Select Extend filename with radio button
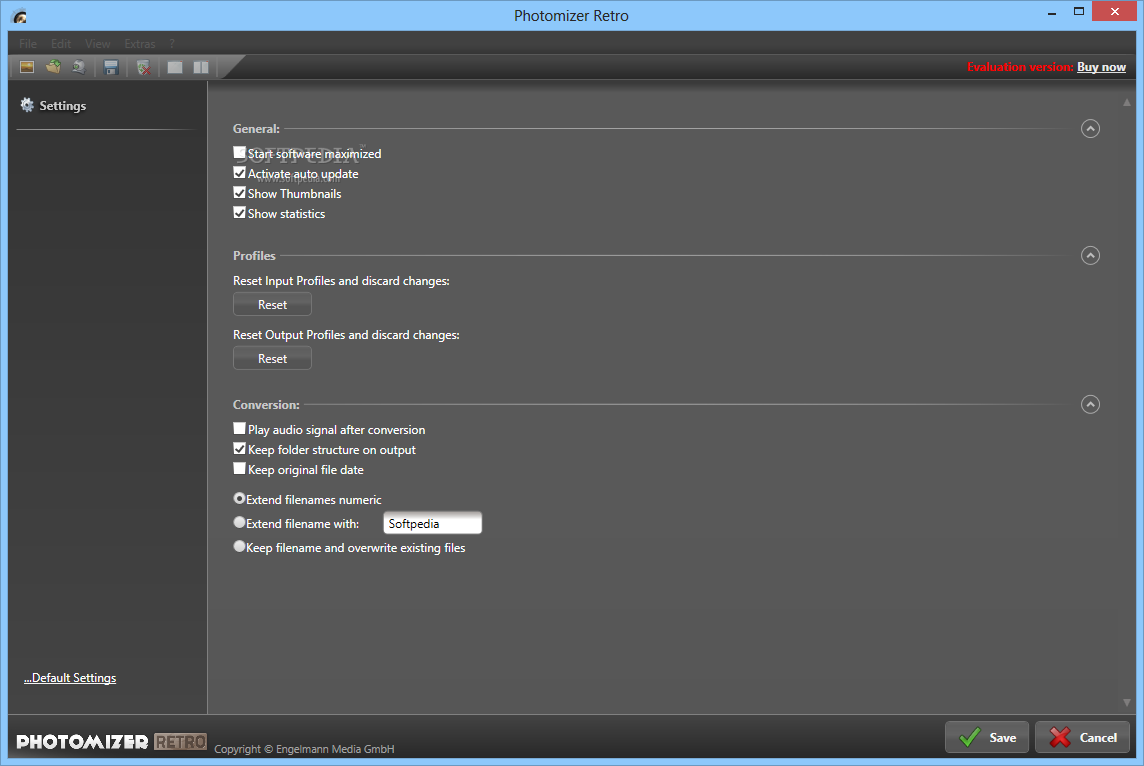This screenshot has width=1144, height=766. [x=239, y=522]
